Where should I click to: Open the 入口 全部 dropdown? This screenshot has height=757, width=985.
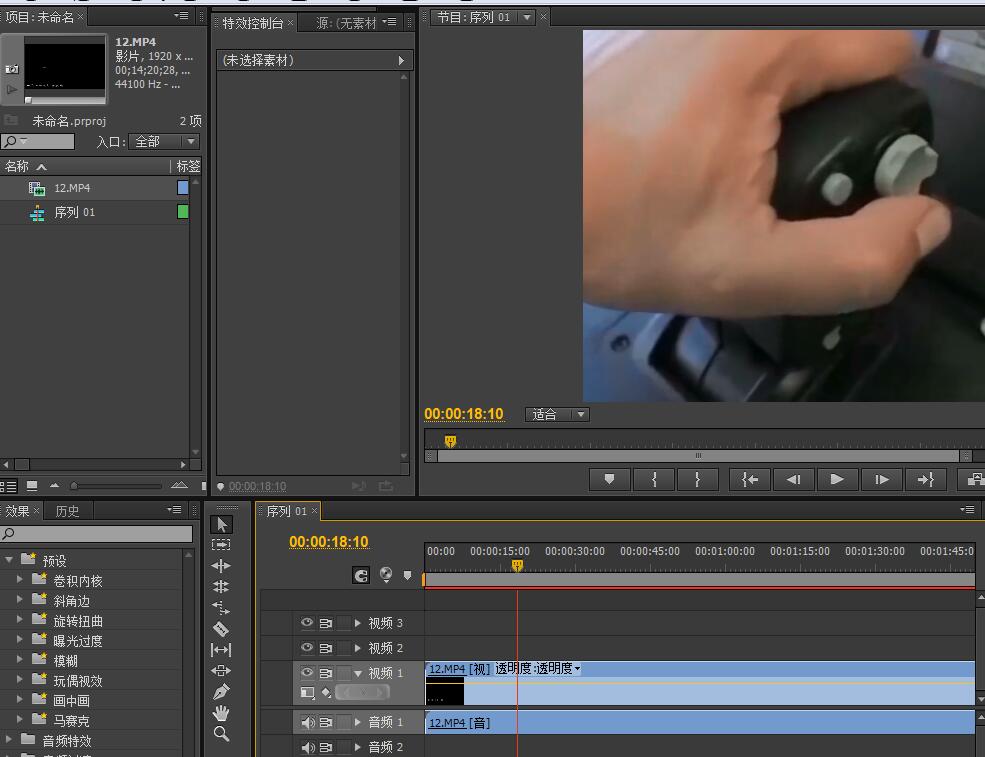click(x=164, y=141)
